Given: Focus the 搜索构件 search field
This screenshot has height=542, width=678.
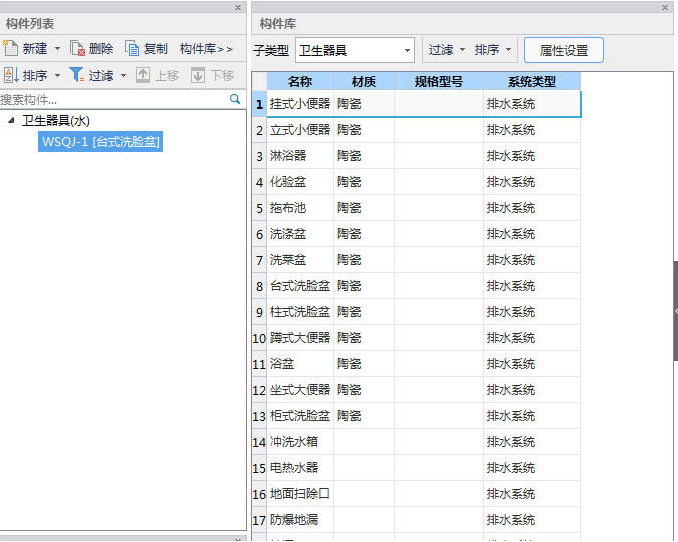Looking at the screenshot, I should point(110,100).
